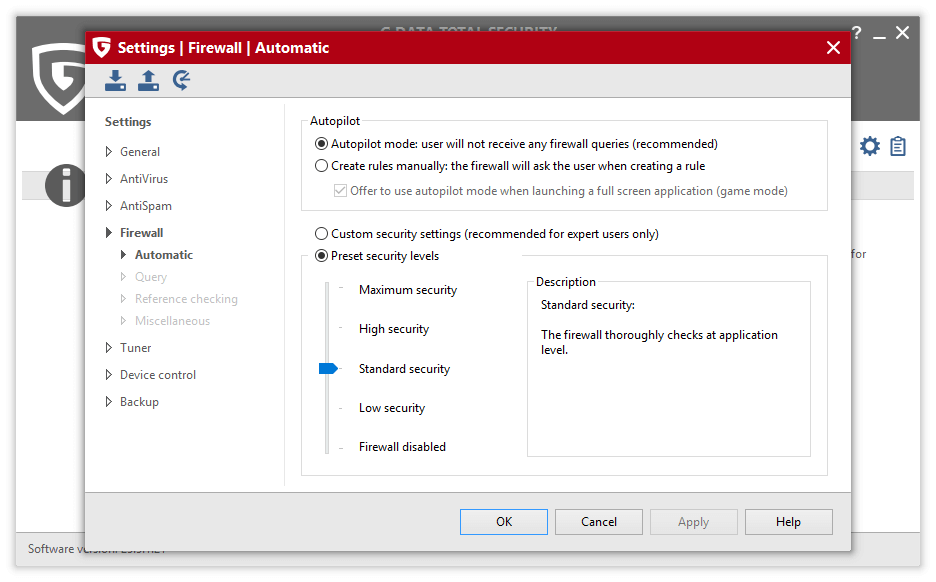Click the save settings (upload) icon
936x582 pixels.
point(148,81)
